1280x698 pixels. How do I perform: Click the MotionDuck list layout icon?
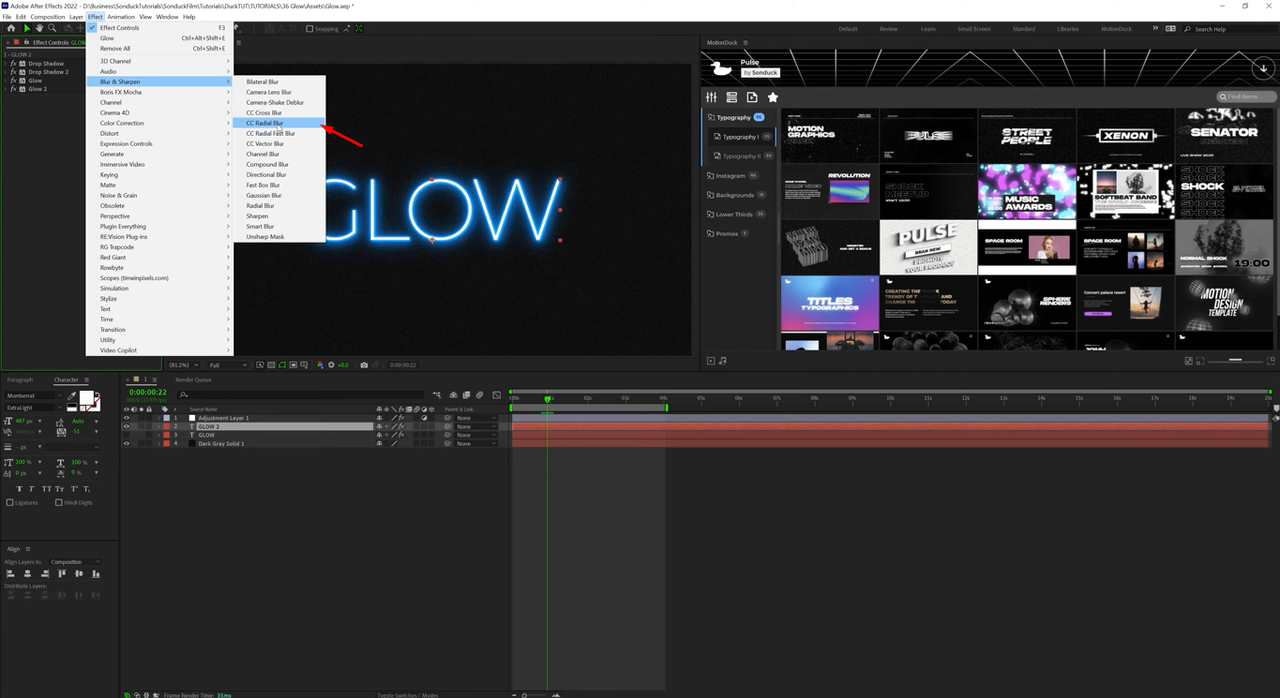tap(732, 97)
